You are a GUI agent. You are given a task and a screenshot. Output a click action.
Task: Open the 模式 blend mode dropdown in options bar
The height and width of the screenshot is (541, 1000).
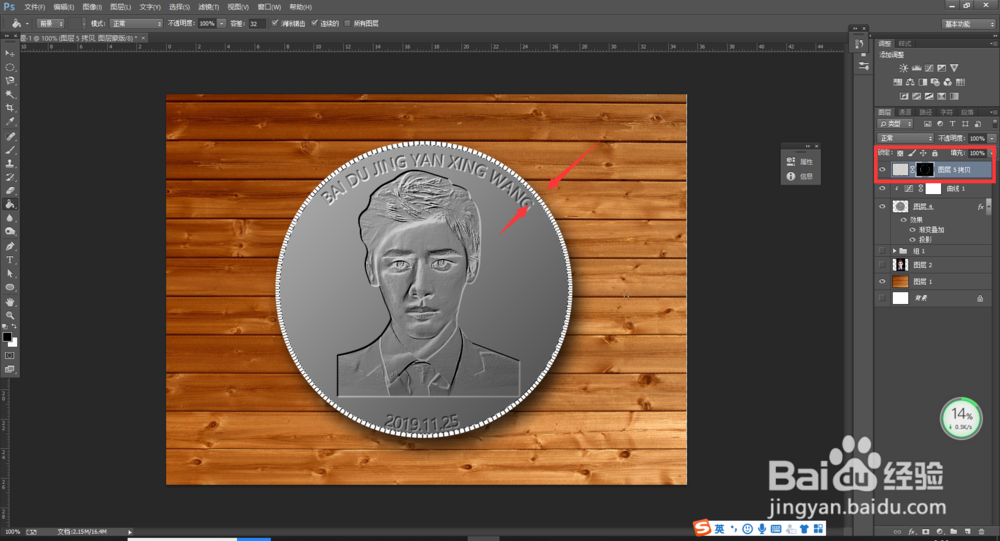(x=136, y=24)
